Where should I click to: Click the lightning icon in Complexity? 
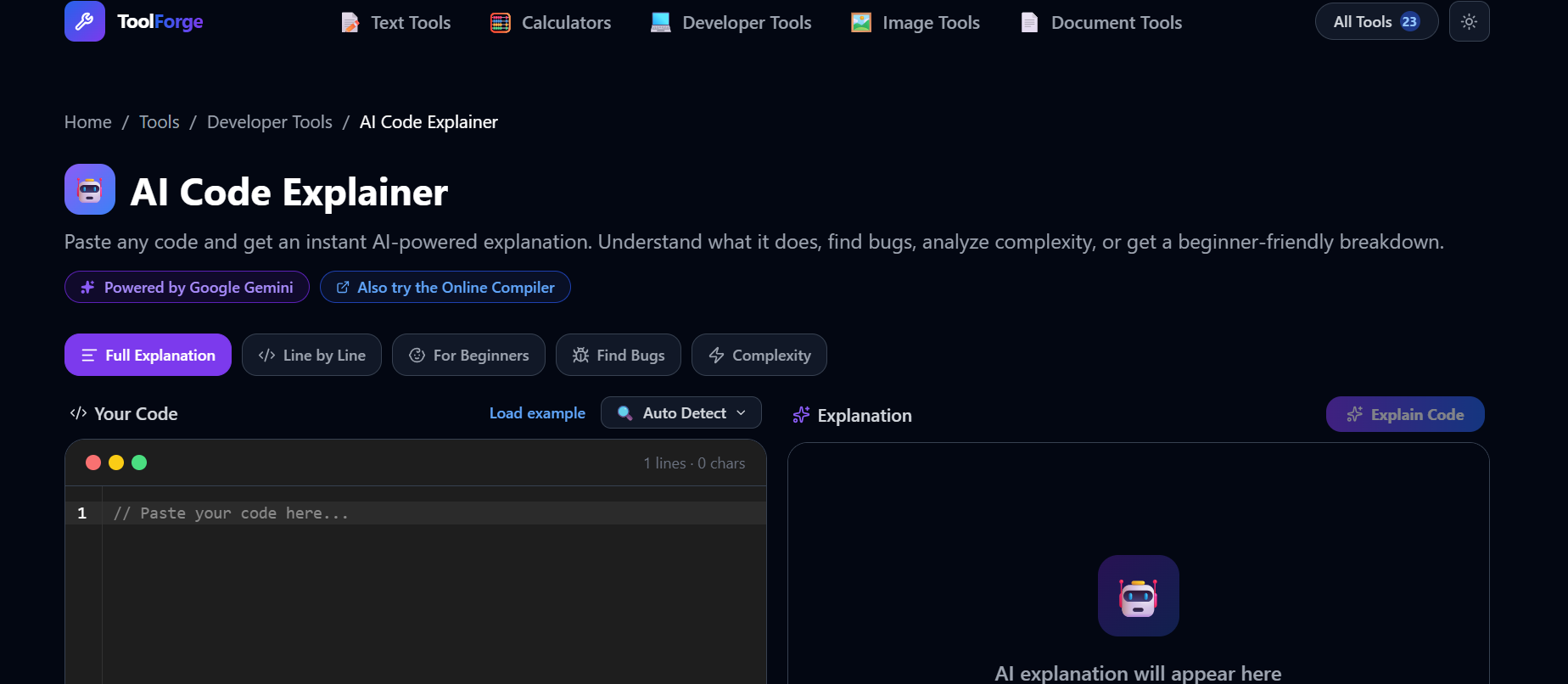716,355
